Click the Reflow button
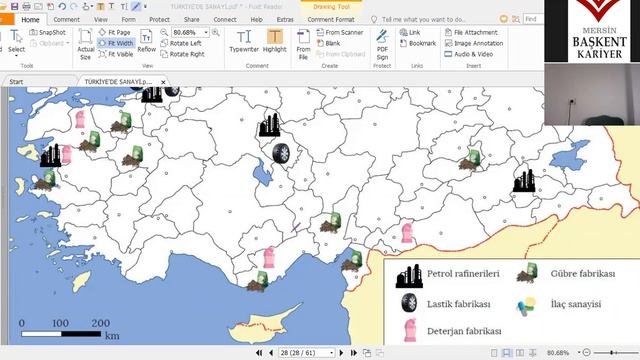This screenshot has width=640, height=360. (147, 41)
